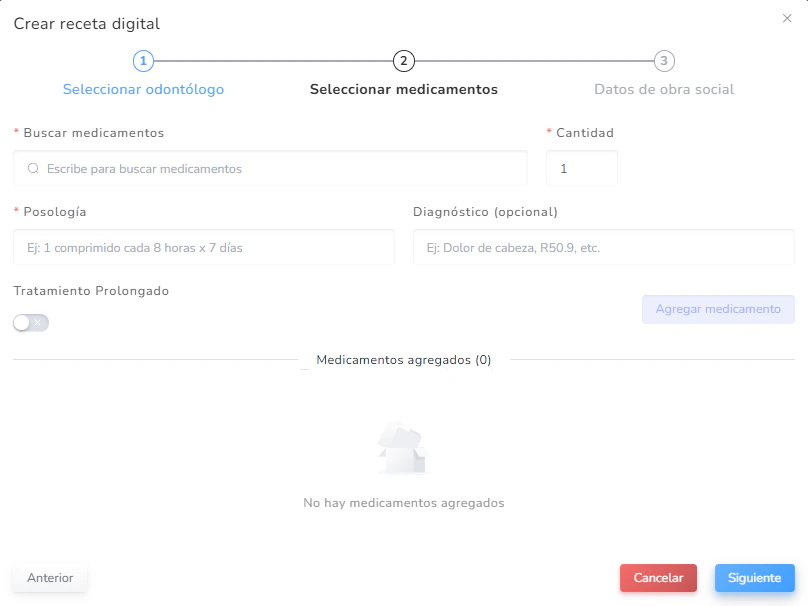The image size is (808, 606).
Task: Click the blue Siguiente button
Action: [x=754, y=578]
